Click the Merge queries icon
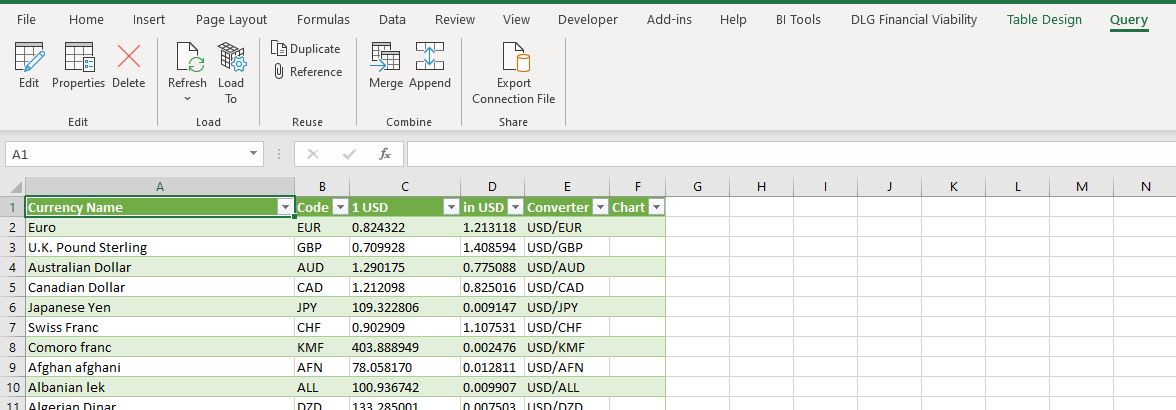 (385, 66)
